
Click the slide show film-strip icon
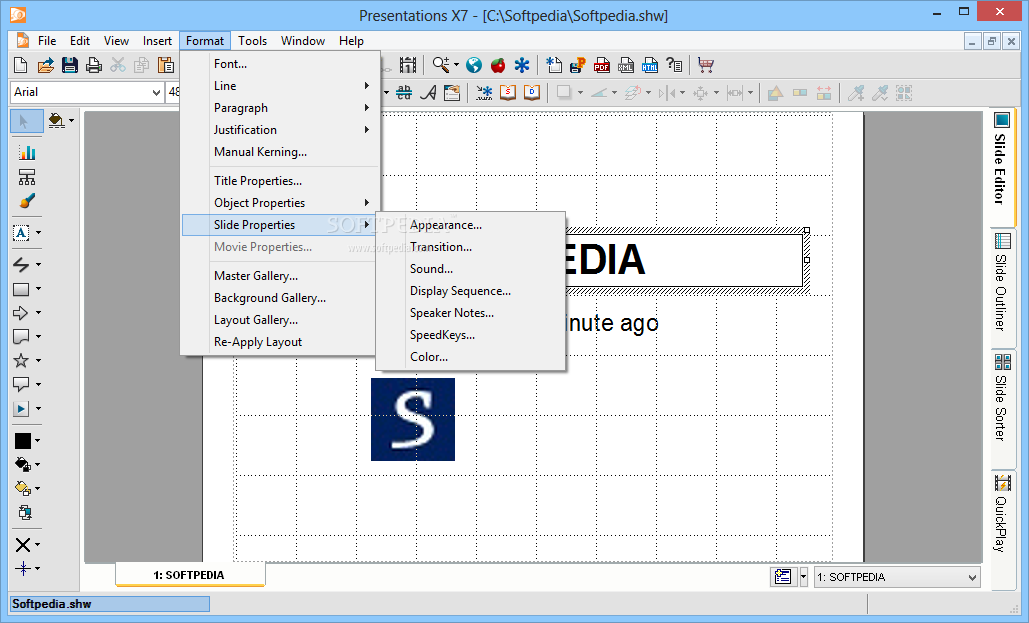(x=408, y=65)
